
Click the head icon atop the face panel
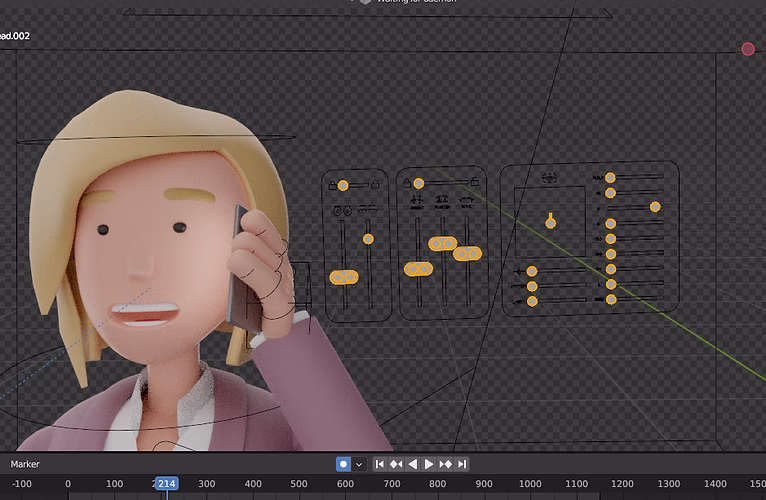click(550, 178)
